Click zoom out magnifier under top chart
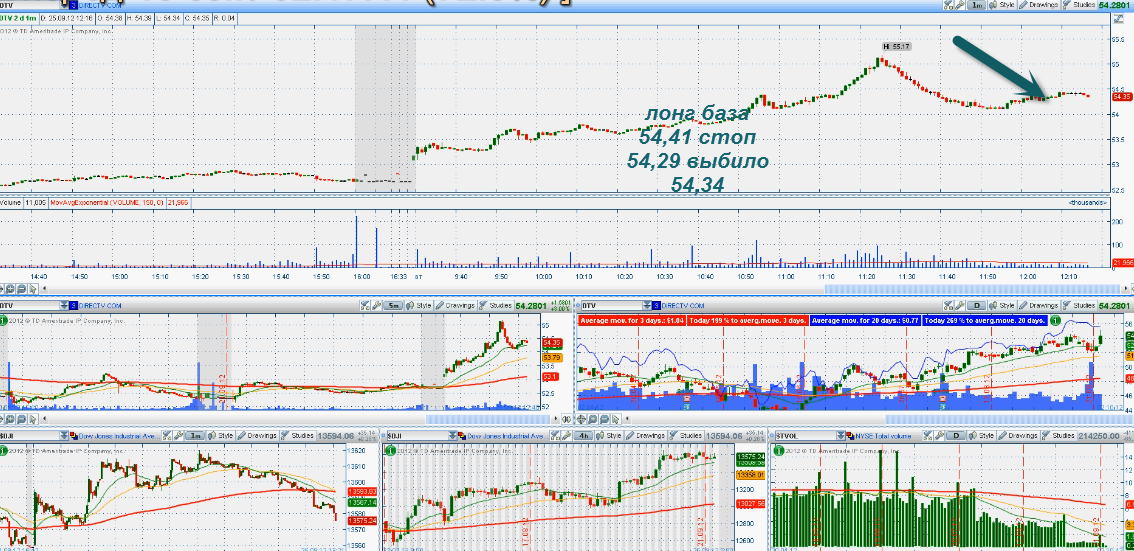 point(22,289)
